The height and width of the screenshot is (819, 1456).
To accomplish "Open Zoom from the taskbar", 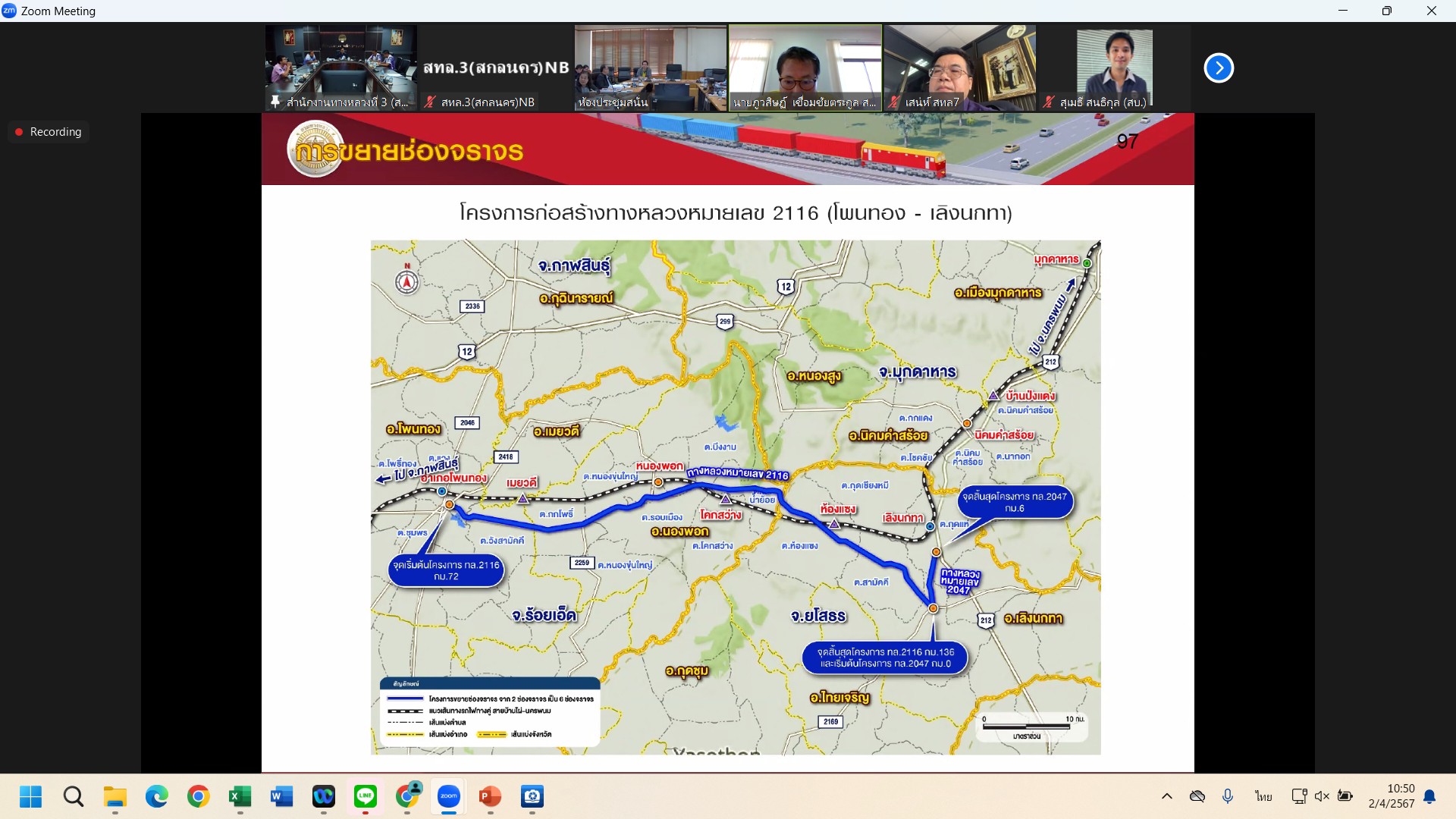I will tap(448, 796).
